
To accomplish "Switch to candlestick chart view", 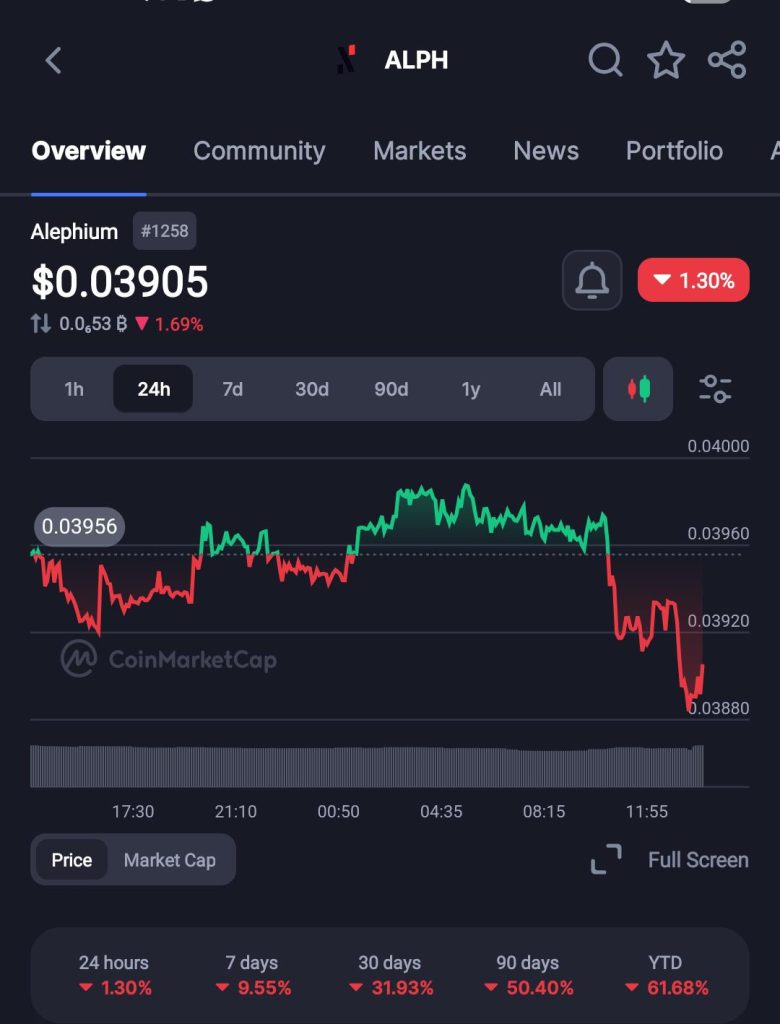I will [x=638, y=389].
